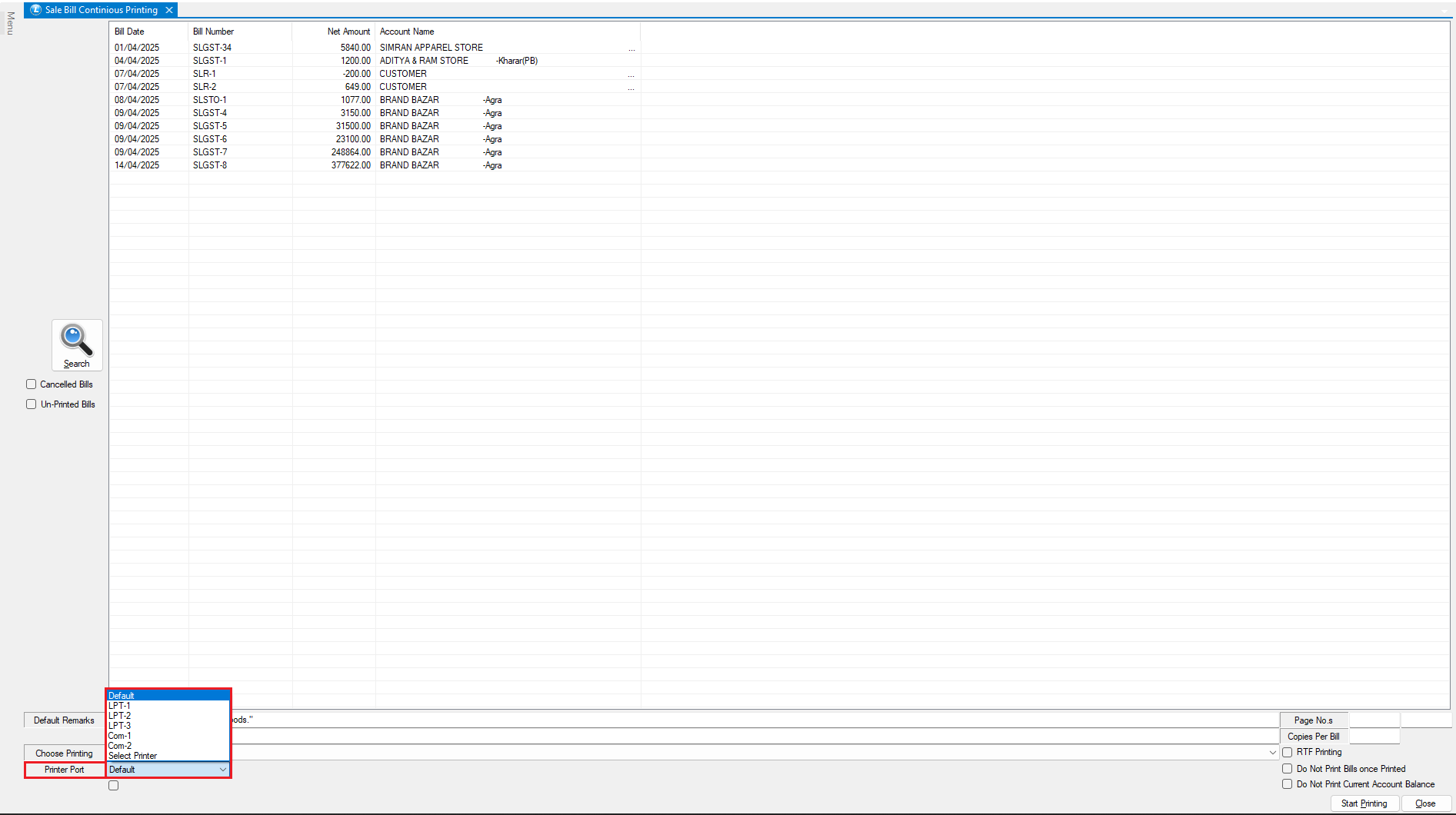
Task: Click the Page No.s input field
Action: pyautogui.click(x=1374, y=720)
